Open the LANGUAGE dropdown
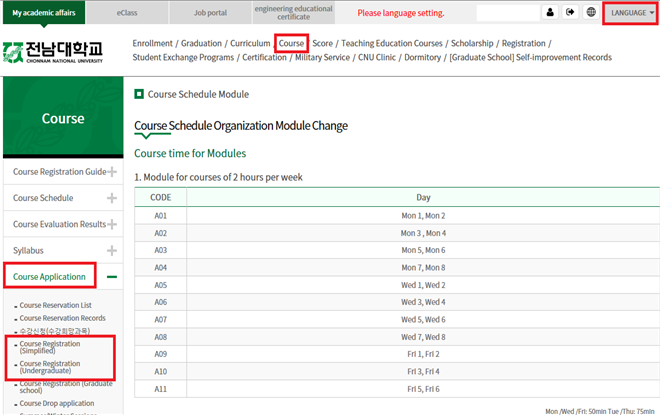Viewport: 660px width, 419px height. click(631, 13)
